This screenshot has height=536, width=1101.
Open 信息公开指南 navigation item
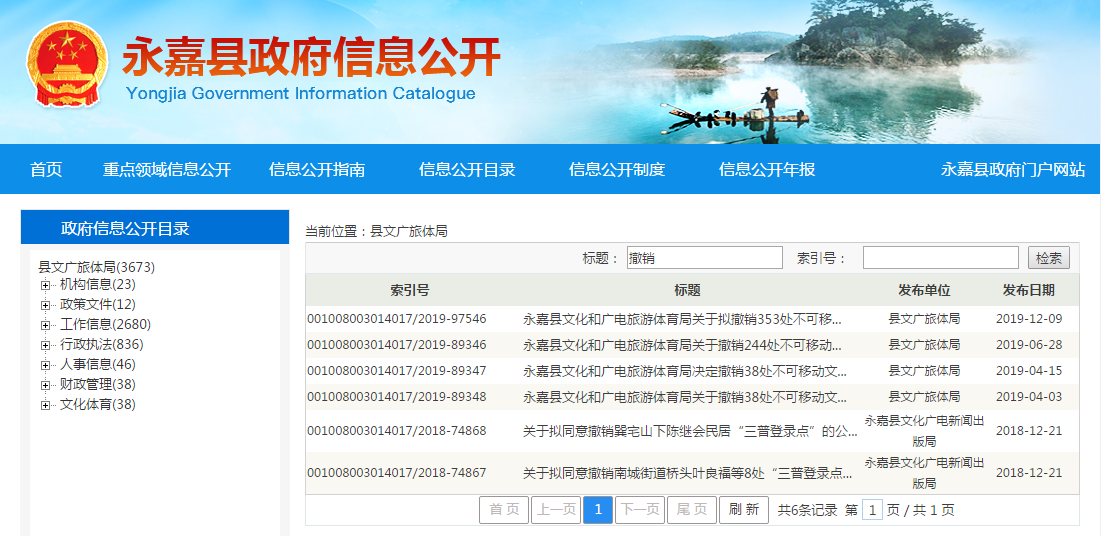(317, 170)
